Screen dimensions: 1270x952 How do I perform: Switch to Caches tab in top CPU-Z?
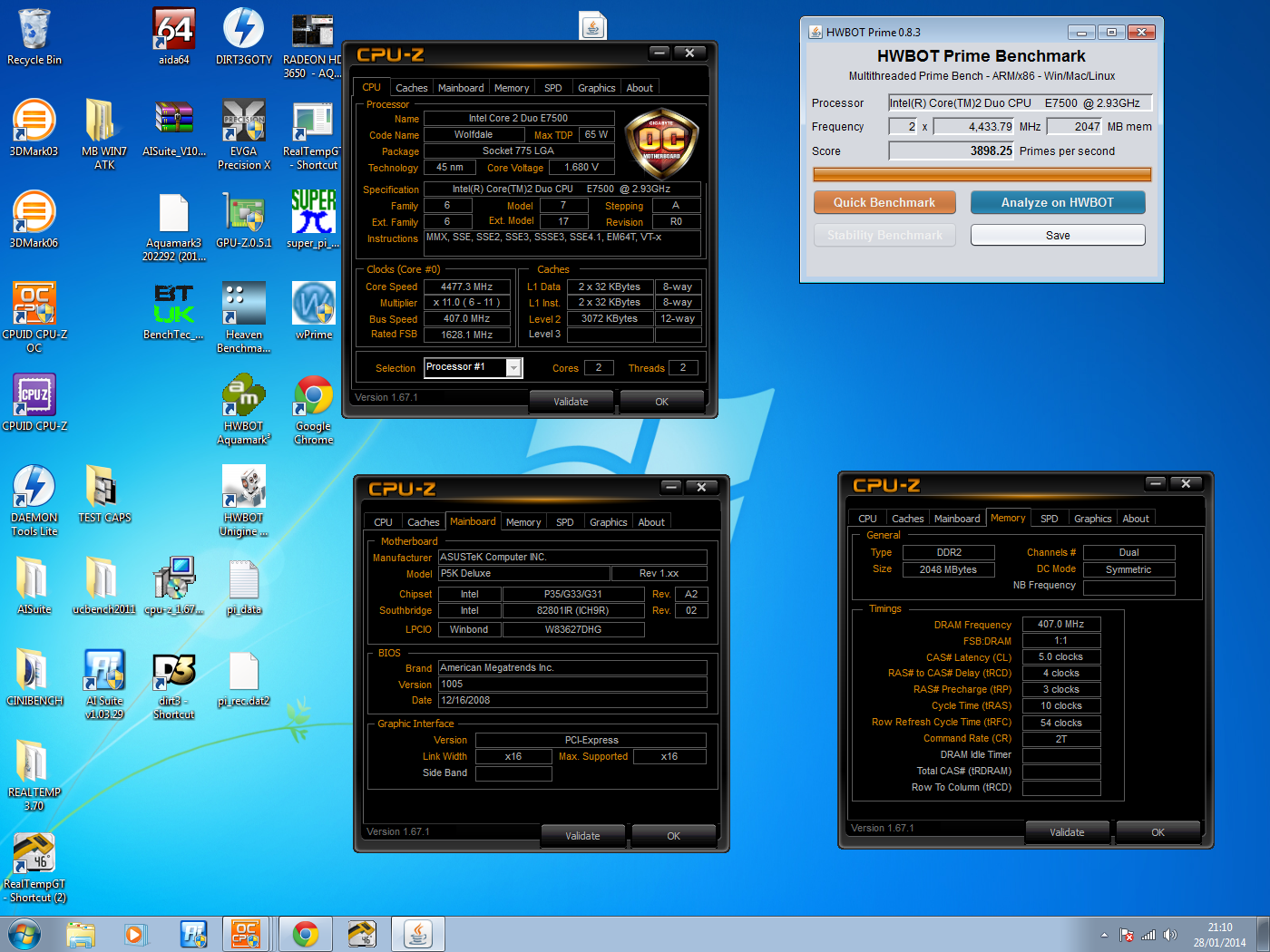411,88
